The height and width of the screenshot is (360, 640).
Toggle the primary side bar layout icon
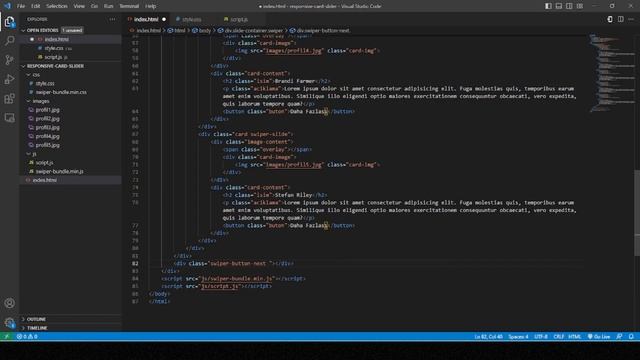tap(548, 6)
